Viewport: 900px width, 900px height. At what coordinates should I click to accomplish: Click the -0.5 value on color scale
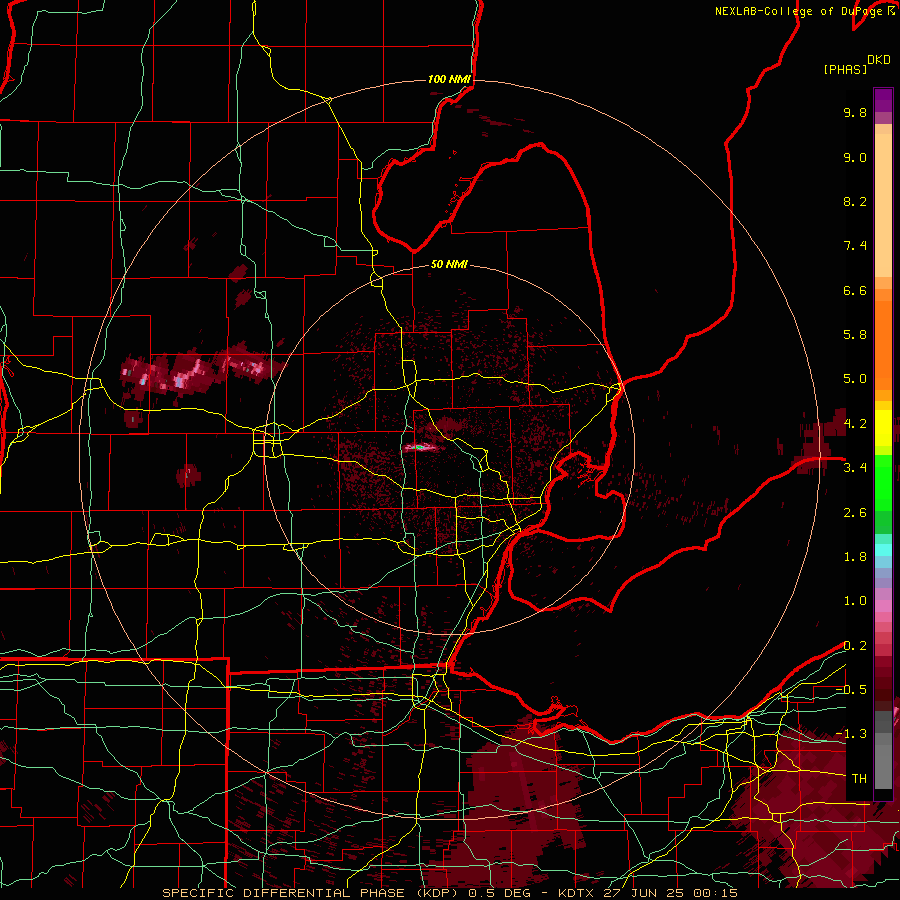[851, 690]
